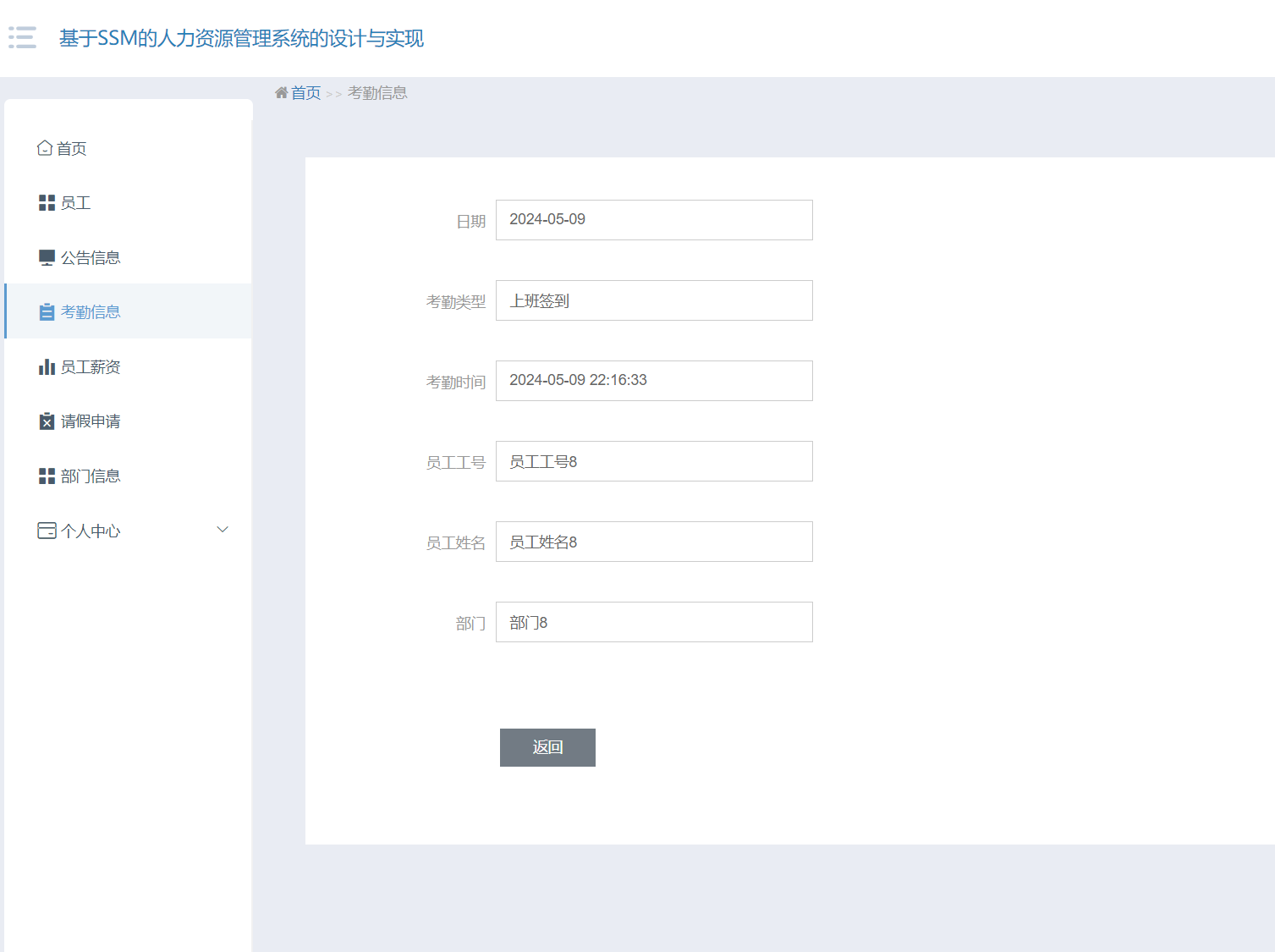Click the monitor icon beside 公告信息
Viewport: 1275px width, 952px height.
pos(46,256)
